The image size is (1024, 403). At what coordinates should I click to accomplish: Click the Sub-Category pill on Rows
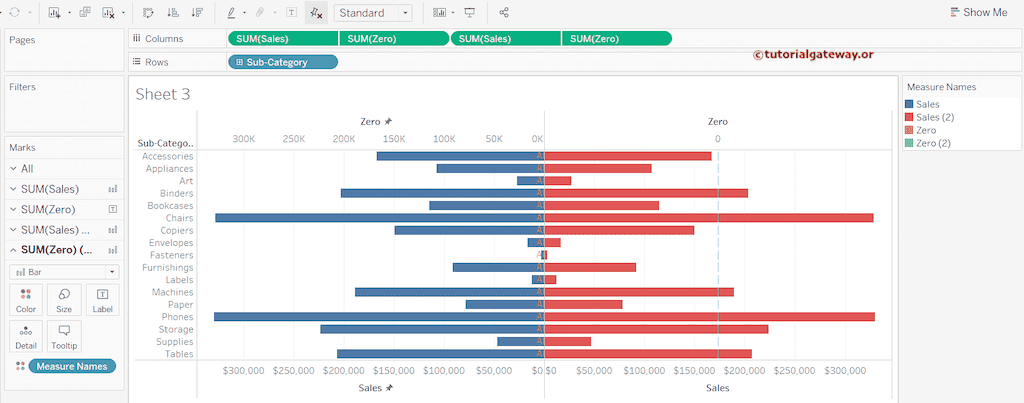[x=283, y=62]
